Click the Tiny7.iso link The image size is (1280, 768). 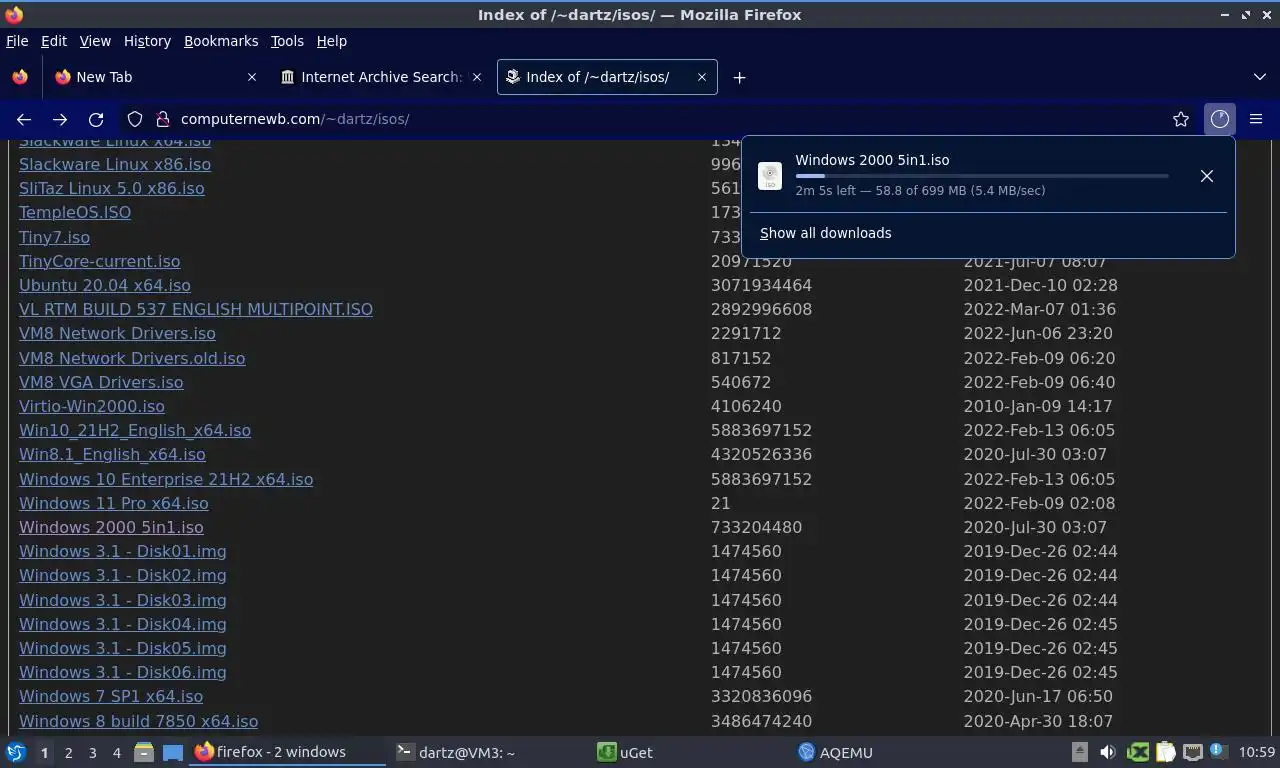tap(54, 237)
